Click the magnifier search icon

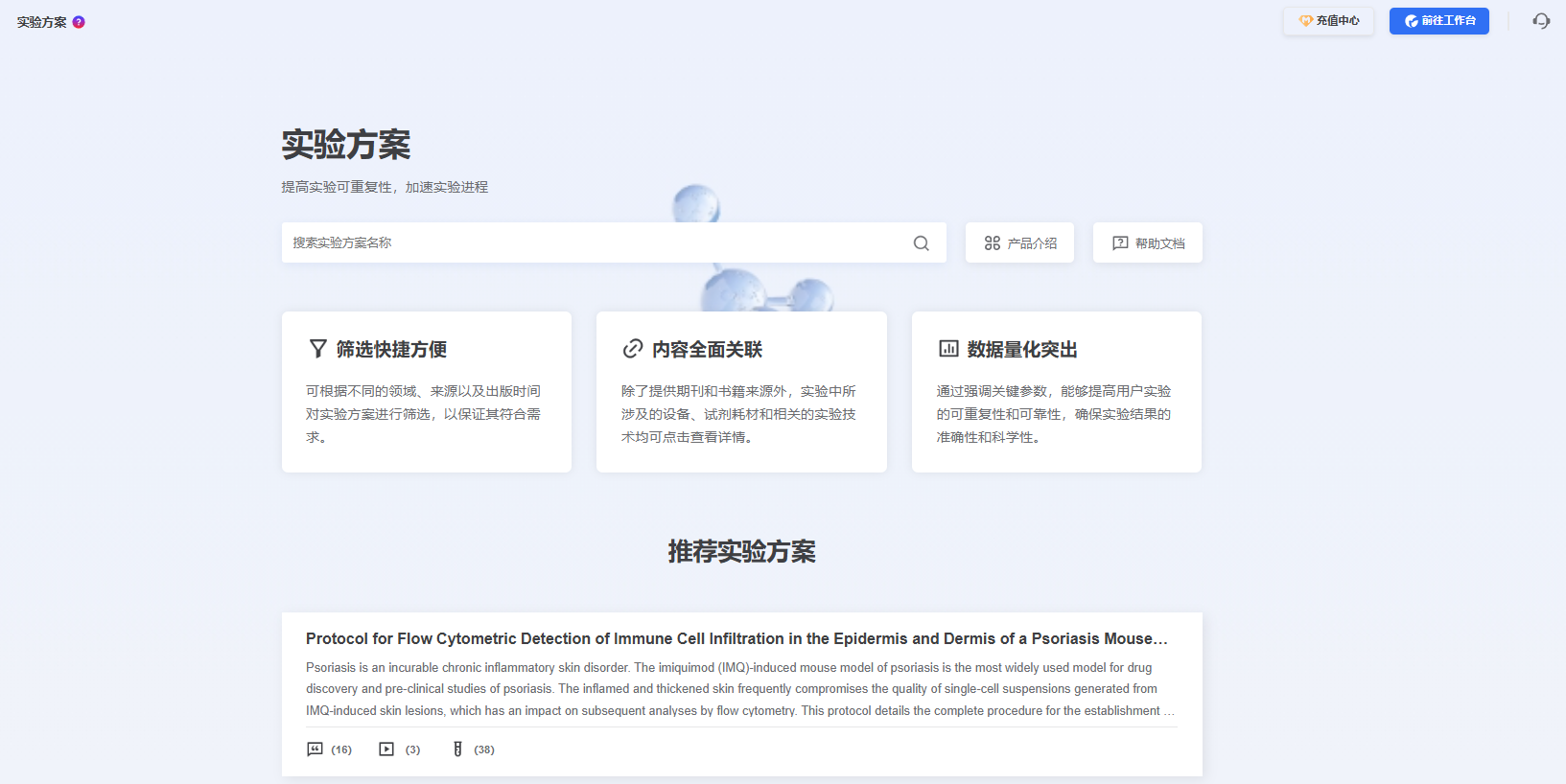(922, 243)
